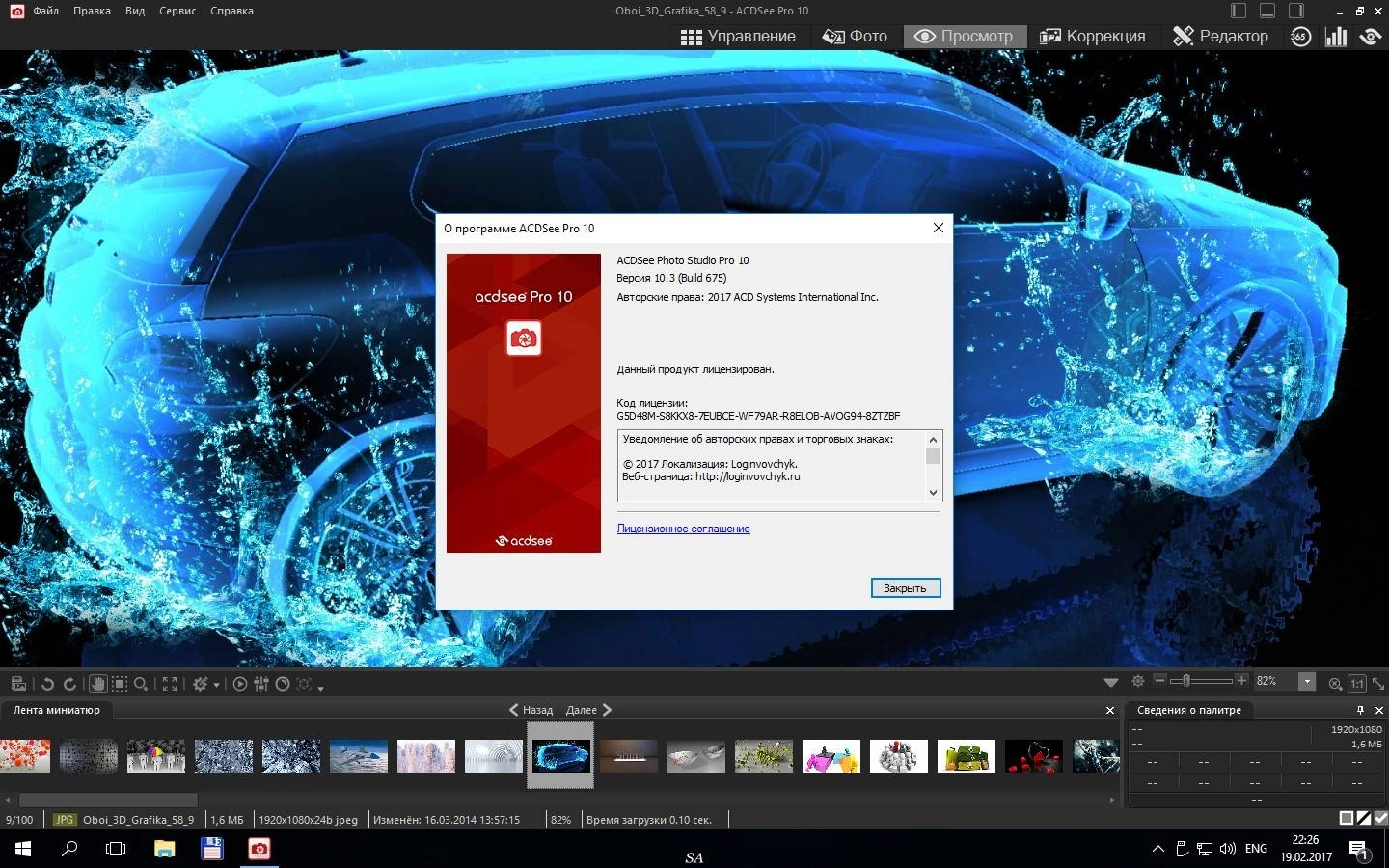Select the pink figures thumbnail
The width and height of the screenshot is (1389, 868).
pyautogui.click(x=831, y=756)
